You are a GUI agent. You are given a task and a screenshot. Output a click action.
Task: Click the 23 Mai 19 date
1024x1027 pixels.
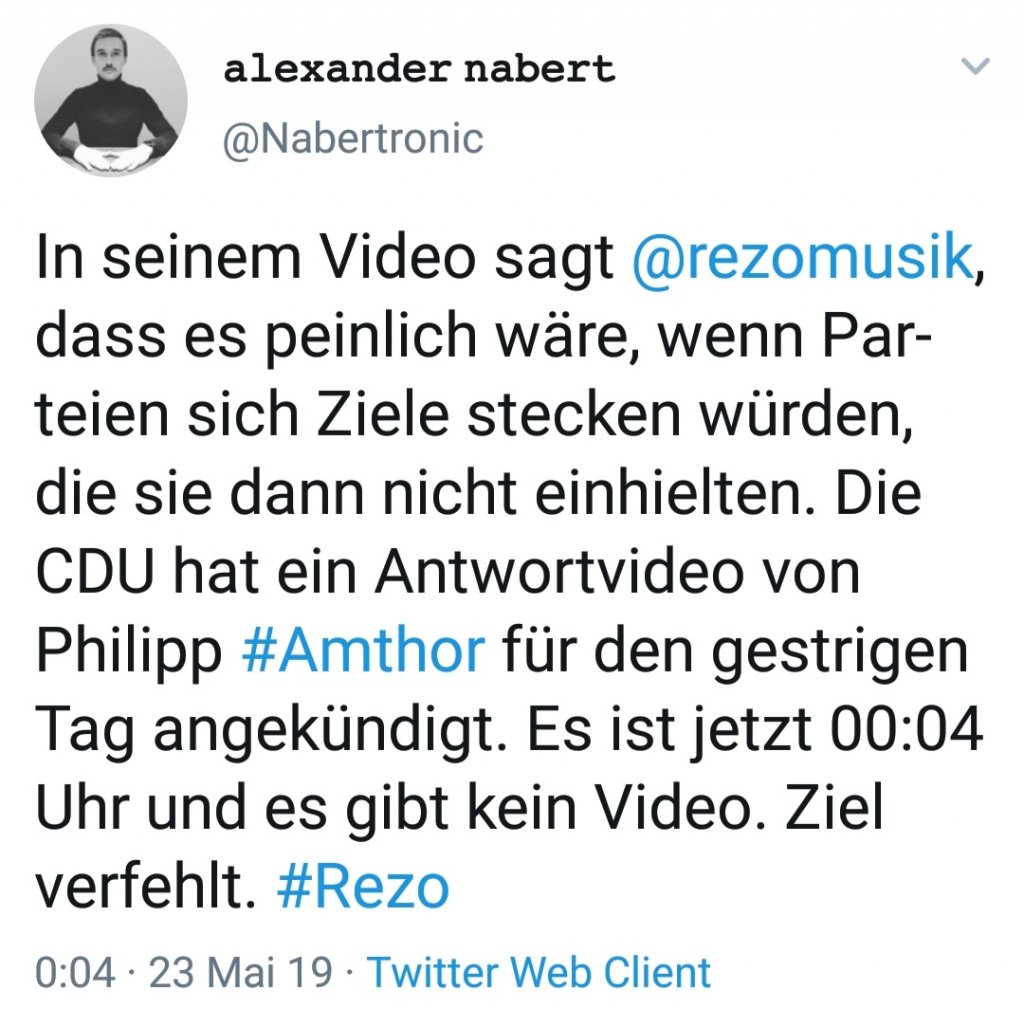click(241, 972)
